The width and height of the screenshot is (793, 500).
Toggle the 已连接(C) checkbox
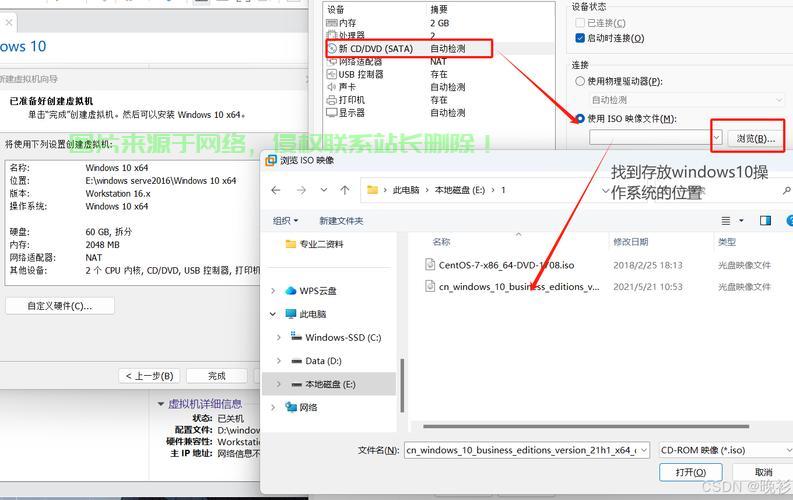(580, 23)
